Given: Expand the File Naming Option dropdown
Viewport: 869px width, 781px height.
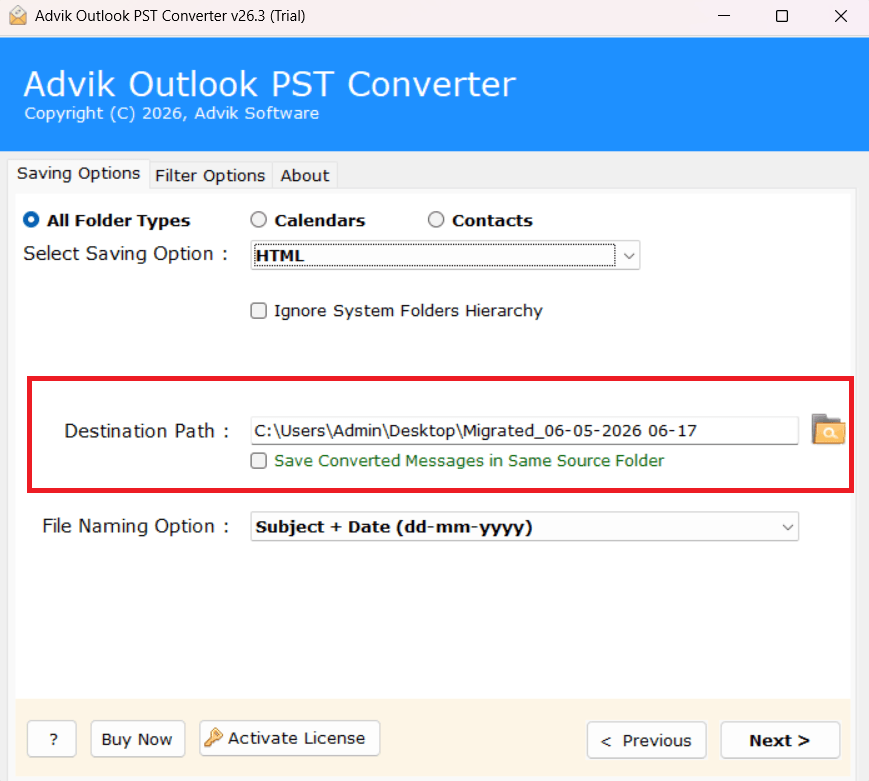Looking at the screenshot, I should click(524, 527).
